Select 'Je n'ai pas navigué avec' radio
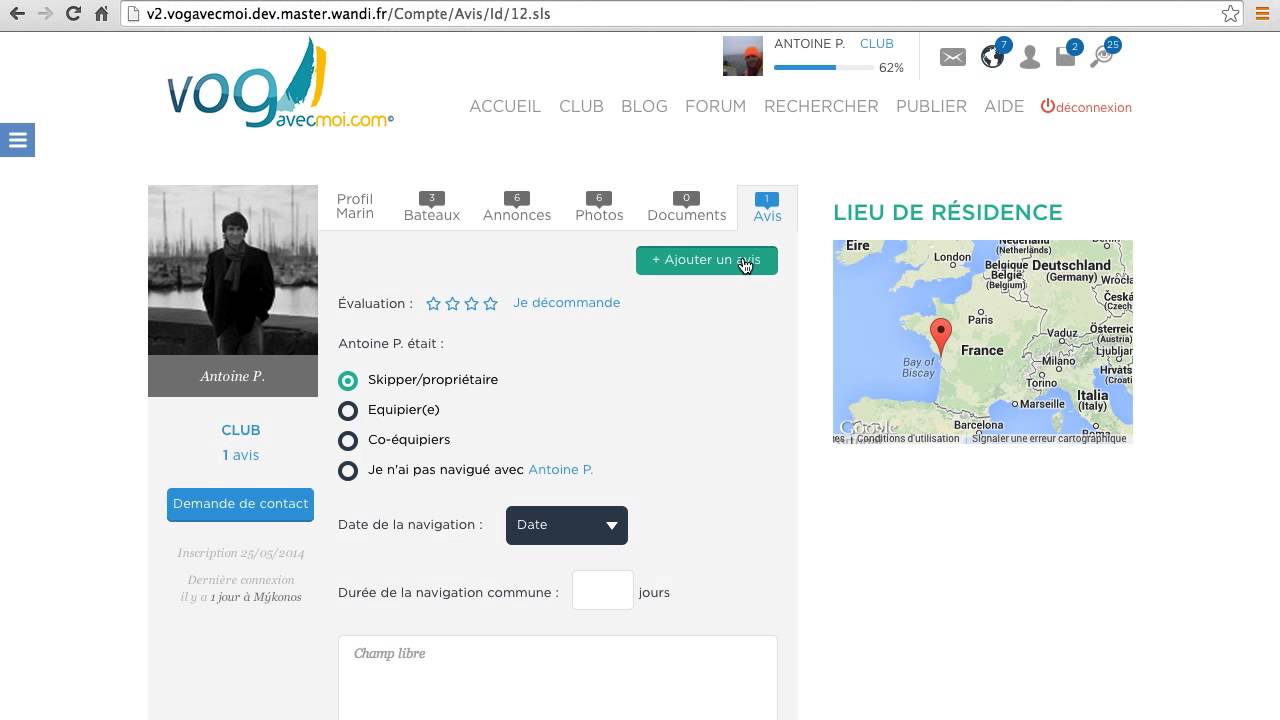 [x=348, y=471]
